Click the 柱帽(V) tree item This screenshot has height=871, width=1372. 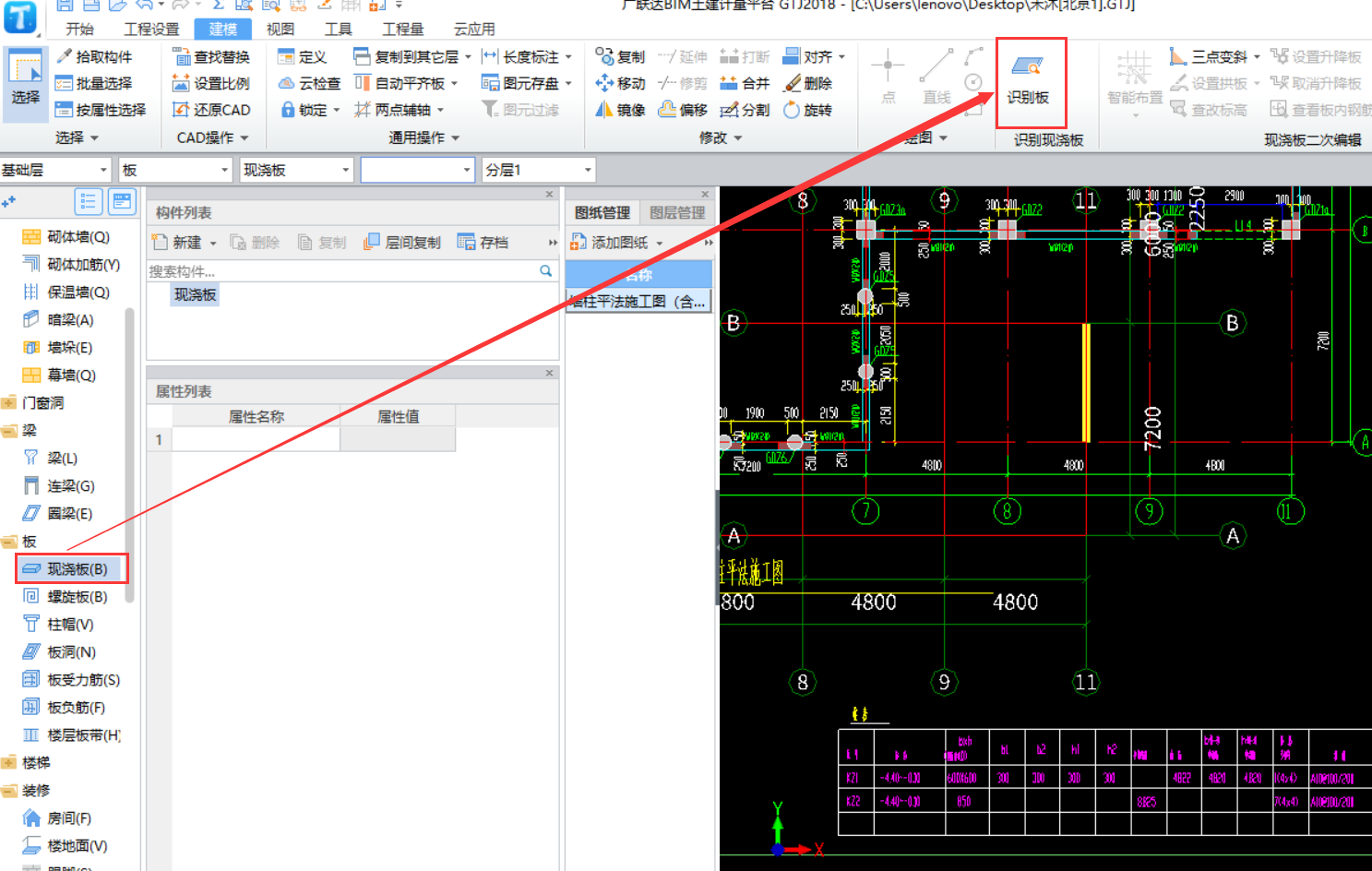pos(59,625)
